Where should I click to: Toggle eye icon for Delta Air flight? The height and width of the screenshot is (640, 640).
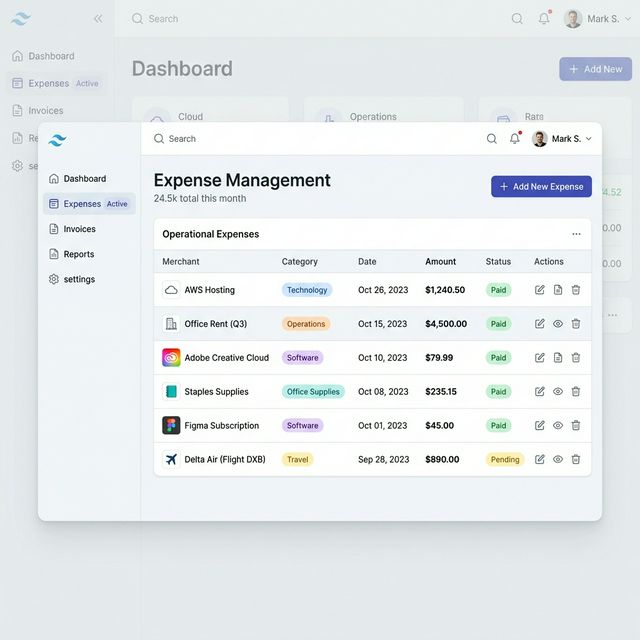point(558,460)
